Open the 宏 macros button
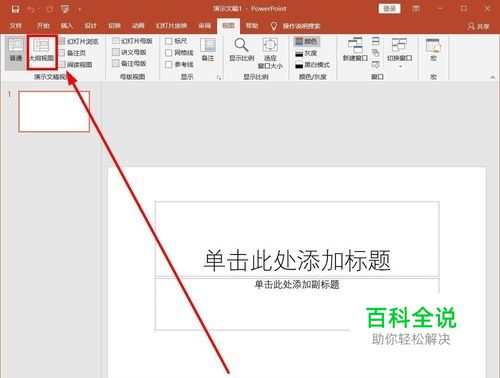Image resolution: width=500 pixels, height=378 pixels. coord(433,50)
